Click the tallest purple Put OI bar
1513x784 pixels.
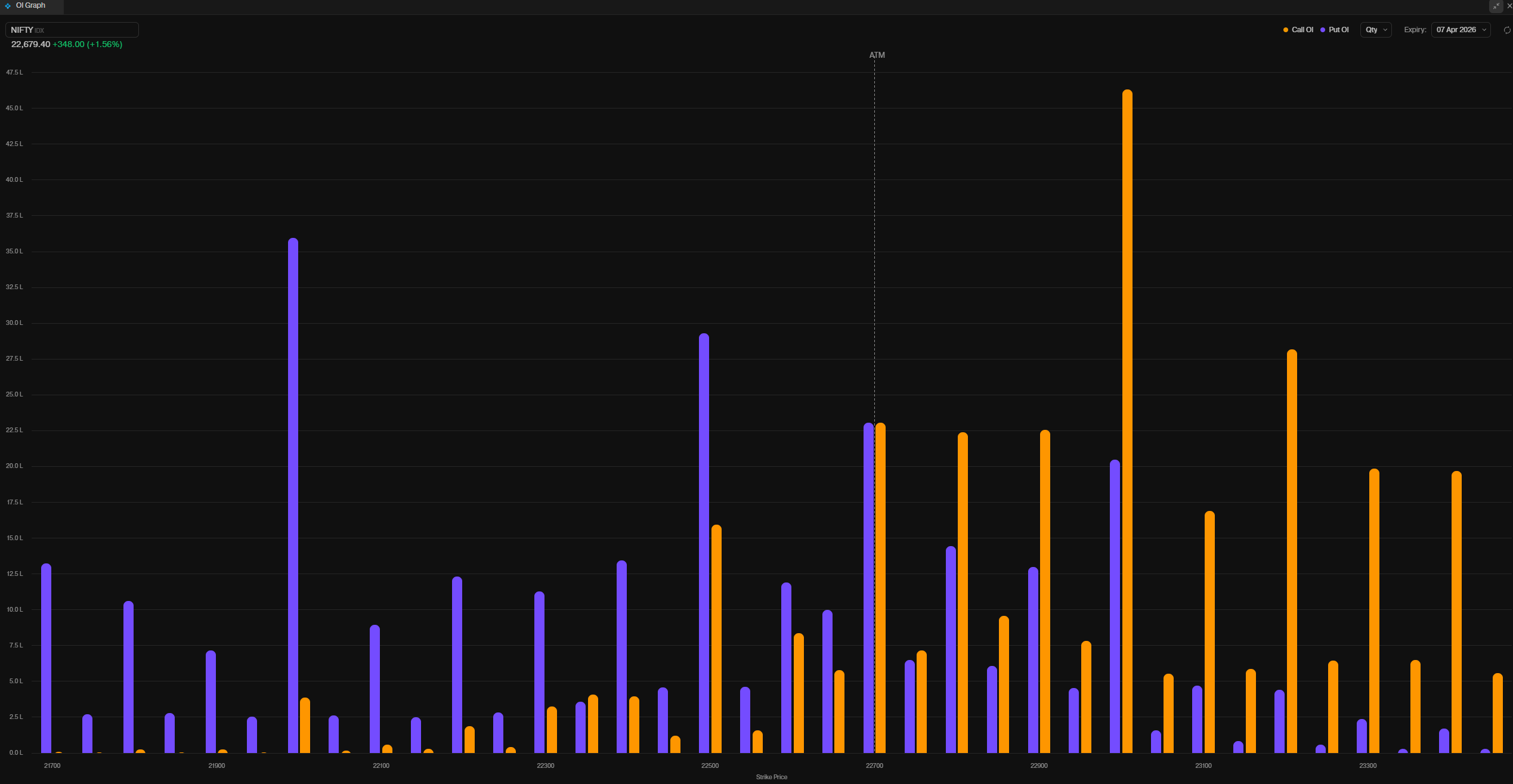click(293, 495)
